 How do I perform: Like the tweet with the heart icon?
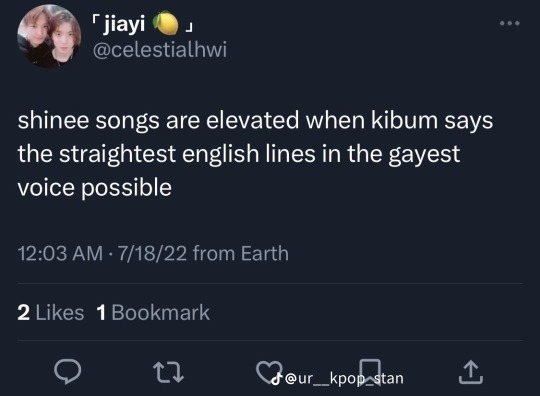point(269,372)
